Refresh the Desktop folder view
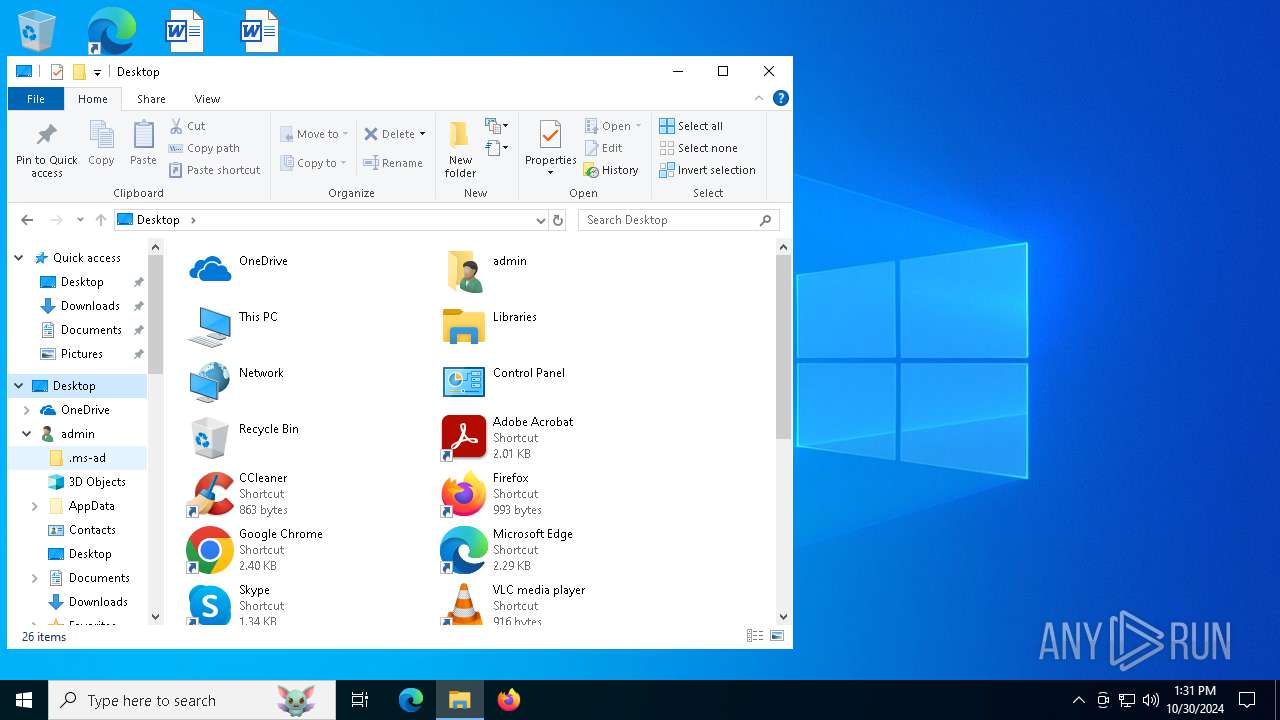This screenshot has height=720, width=1280. point(558,220)
